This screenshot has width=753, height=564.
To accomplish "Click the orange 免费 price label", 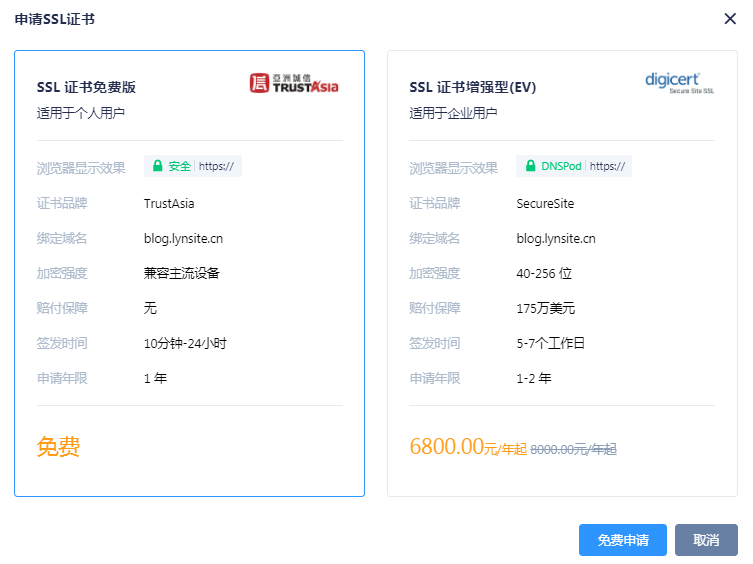I will [x=58, y=447].
